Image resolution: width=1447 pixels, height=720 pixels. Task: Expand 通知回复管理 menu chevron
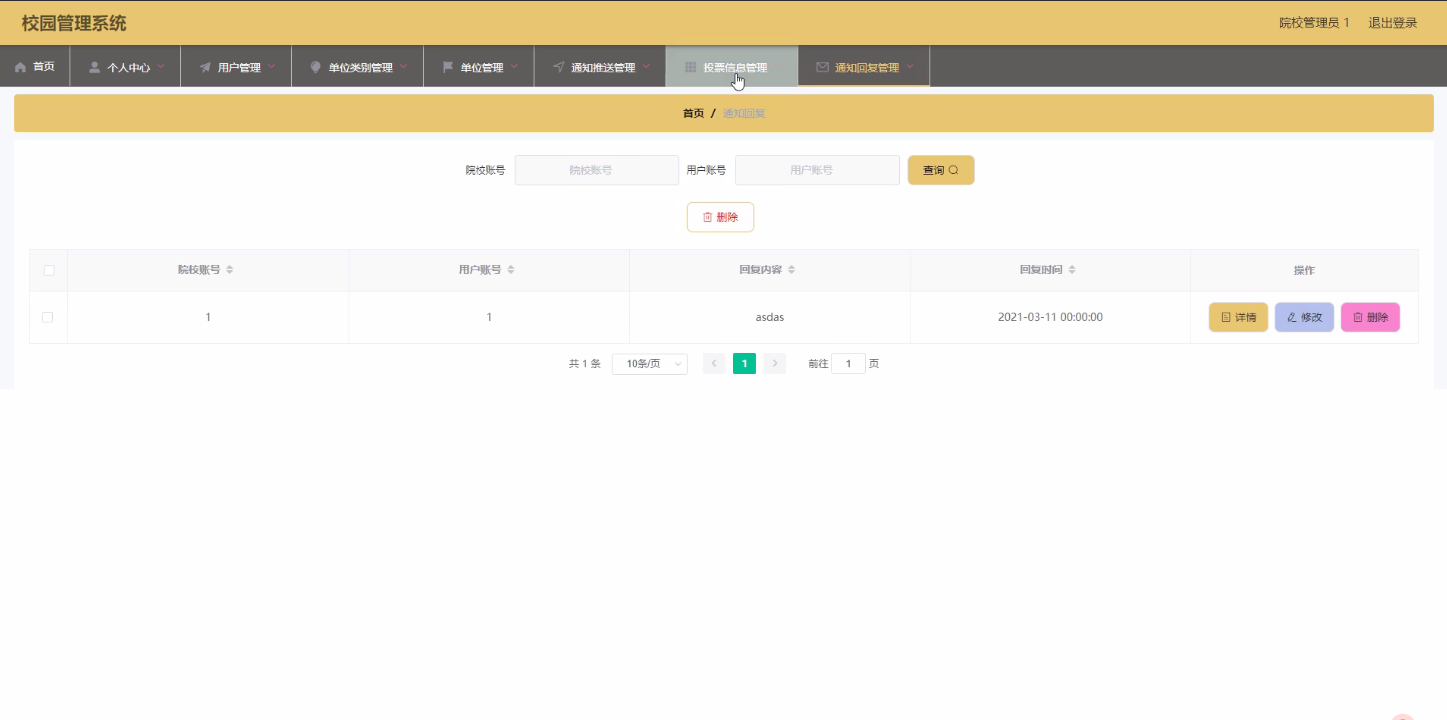(910, 67)
